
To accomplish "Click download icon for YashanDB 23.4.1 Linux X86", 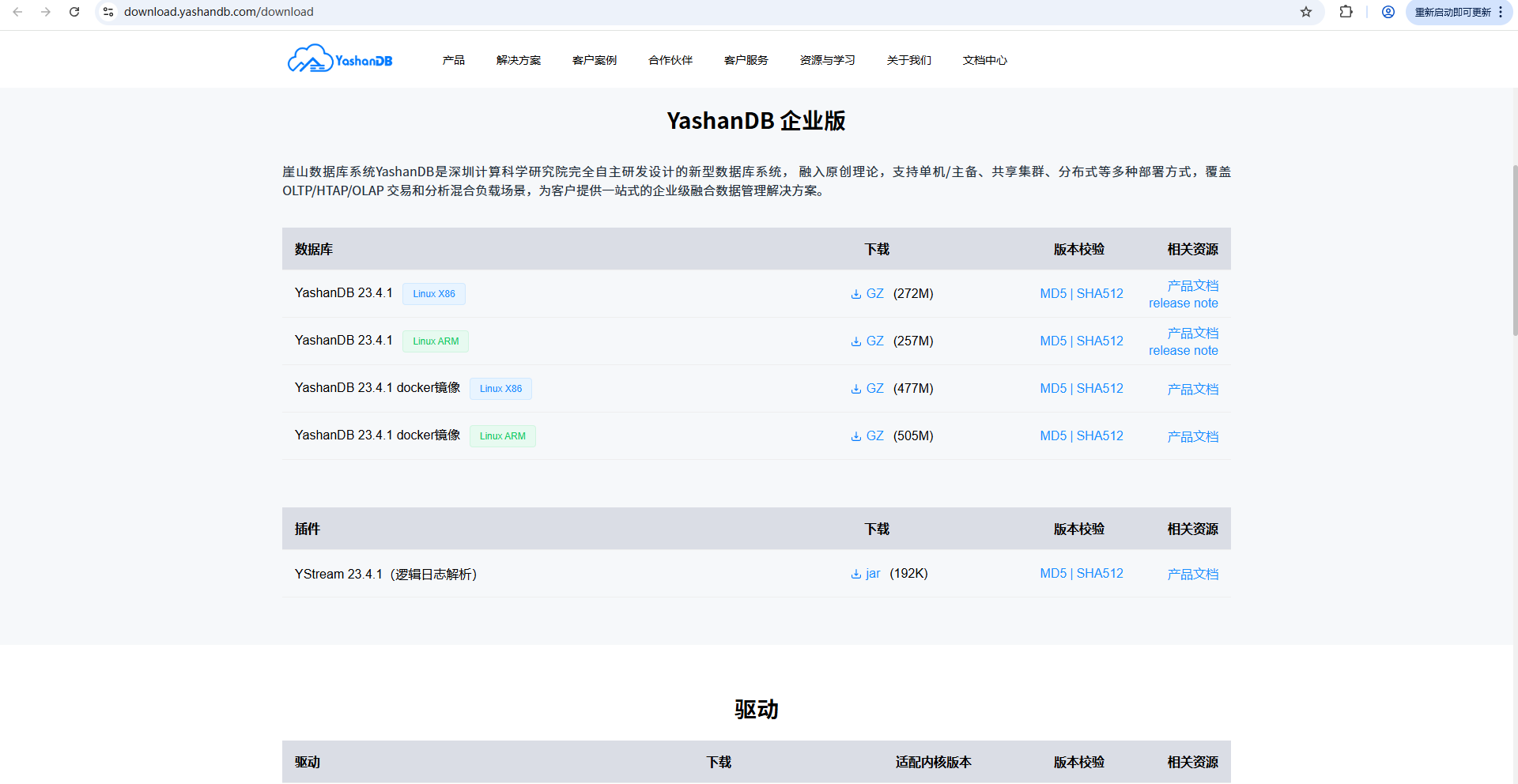I will tap(855, 293).
